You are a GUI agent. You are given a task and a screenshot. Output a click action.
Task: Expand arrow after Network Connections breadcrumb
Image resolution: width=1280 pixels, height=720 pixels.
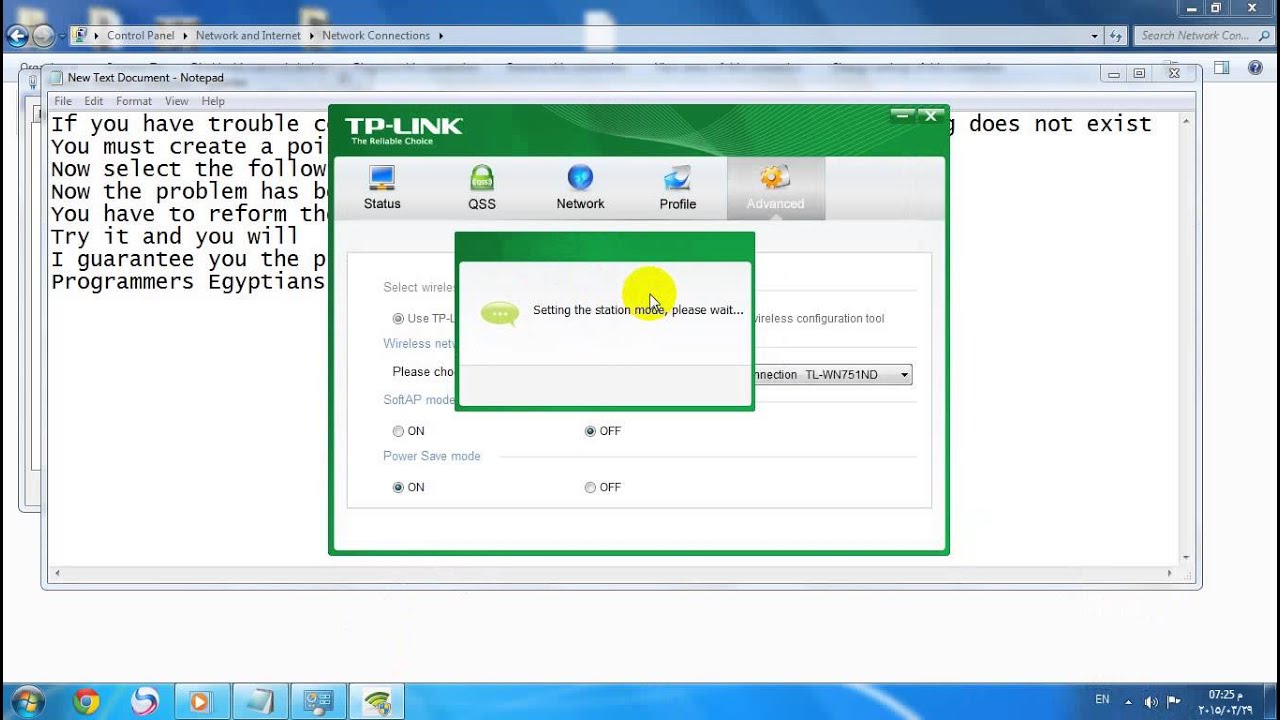coord(440,35)
